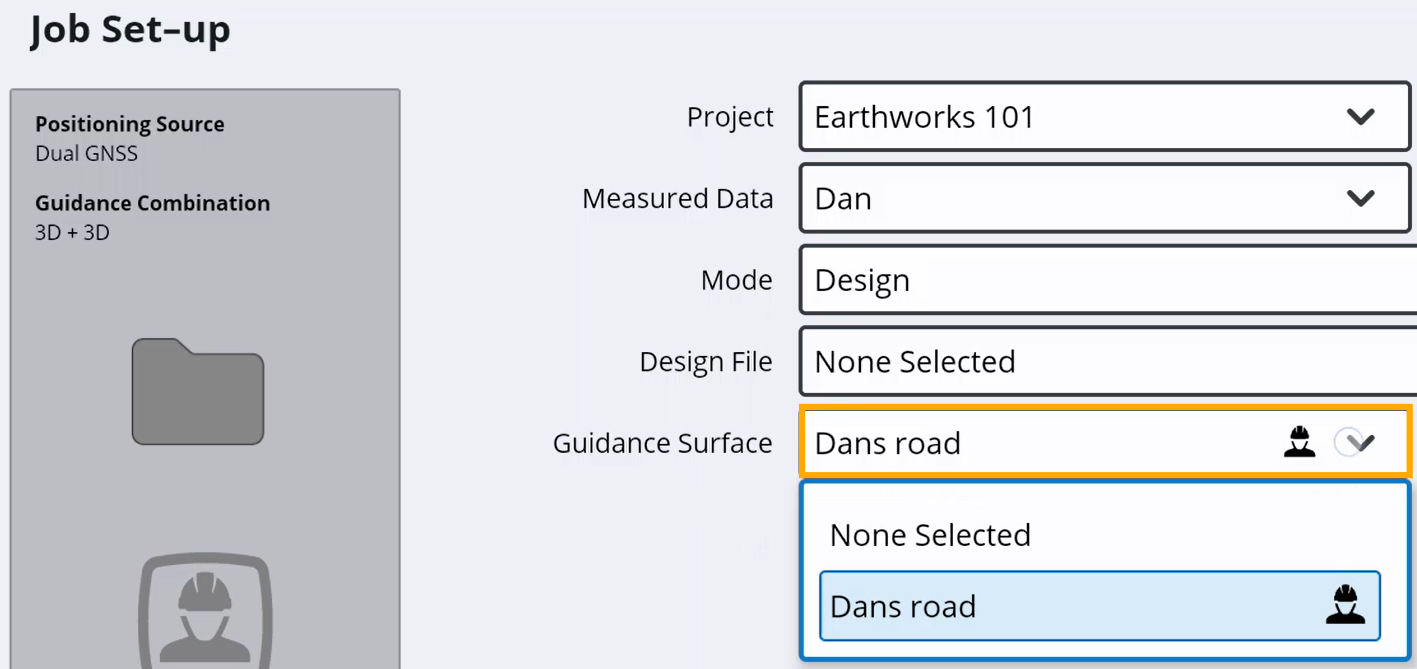Image resolution: width=1417 pixels, height=669 pixels.
Task: Click the Earthworks 101 project value
Action: pos(924,117)
